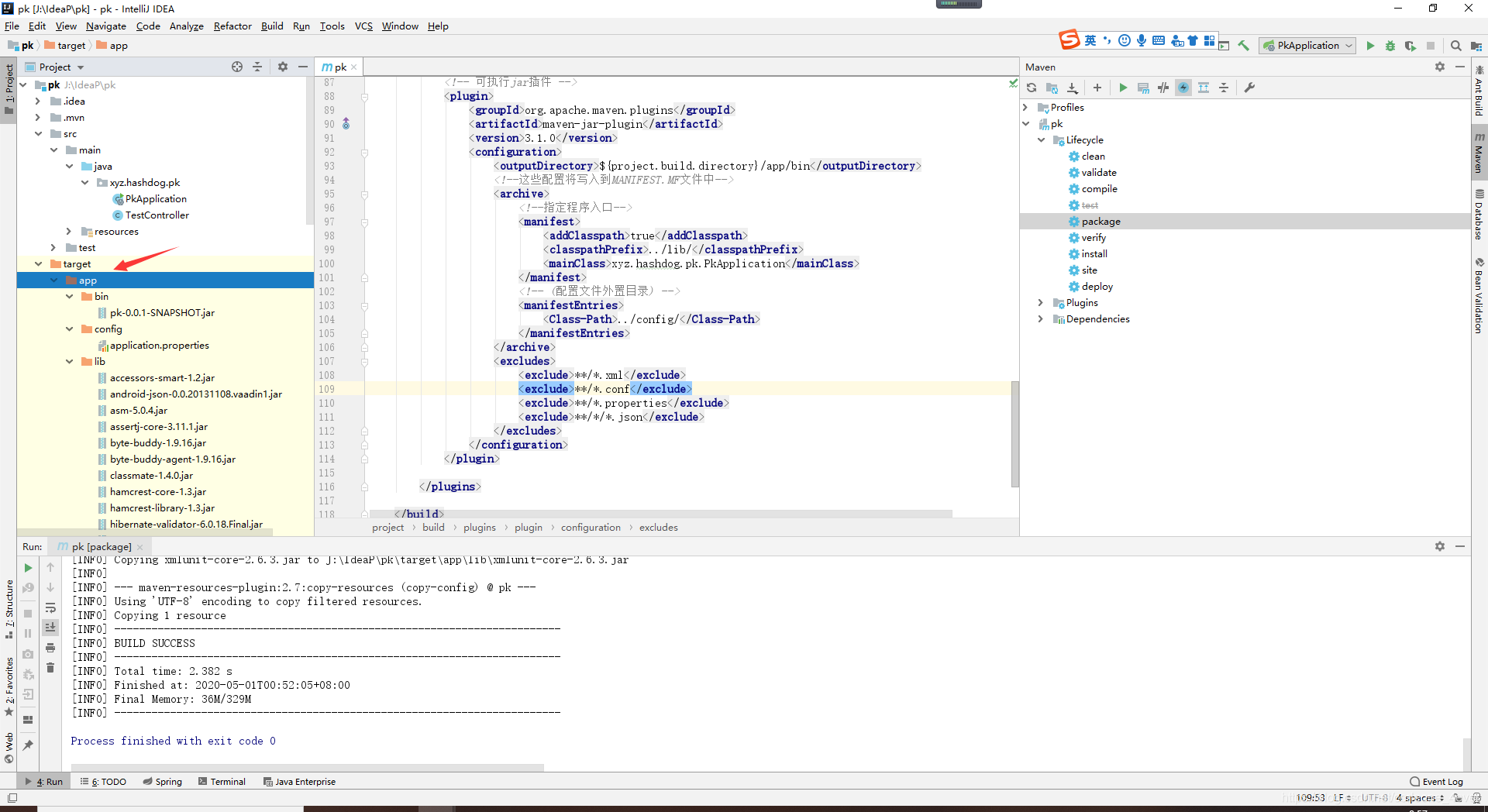Open Database side tool window
Viewport: 1488px width, 812px height.
(x=1479, y=215)
